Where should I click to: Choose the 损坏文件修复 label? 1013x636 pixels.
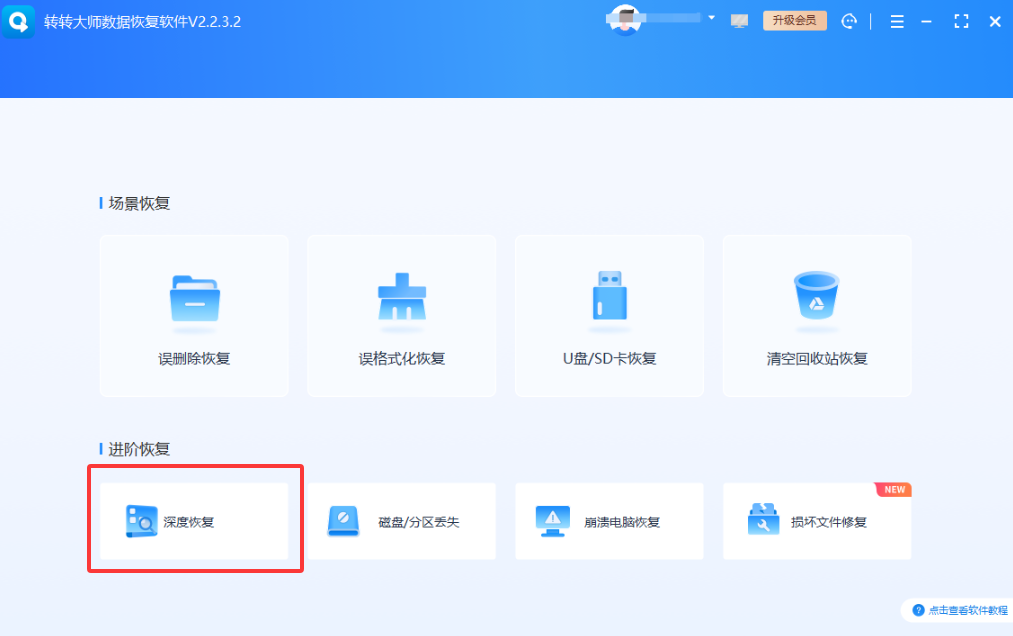829,522
